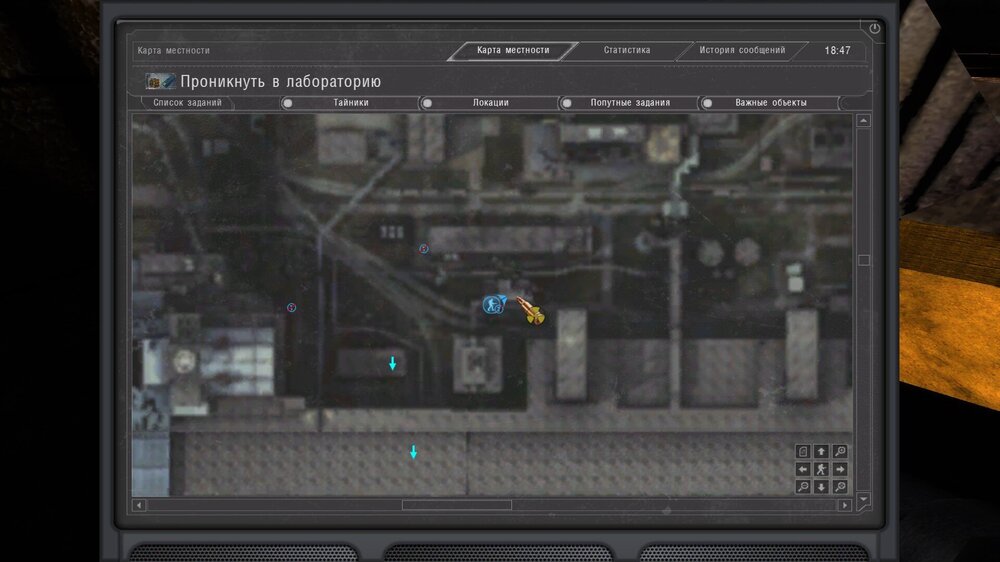The width and height of the screenshot is (1000, 562).
Task: Pan the map up with the arrow button
Action: (821, 451)
